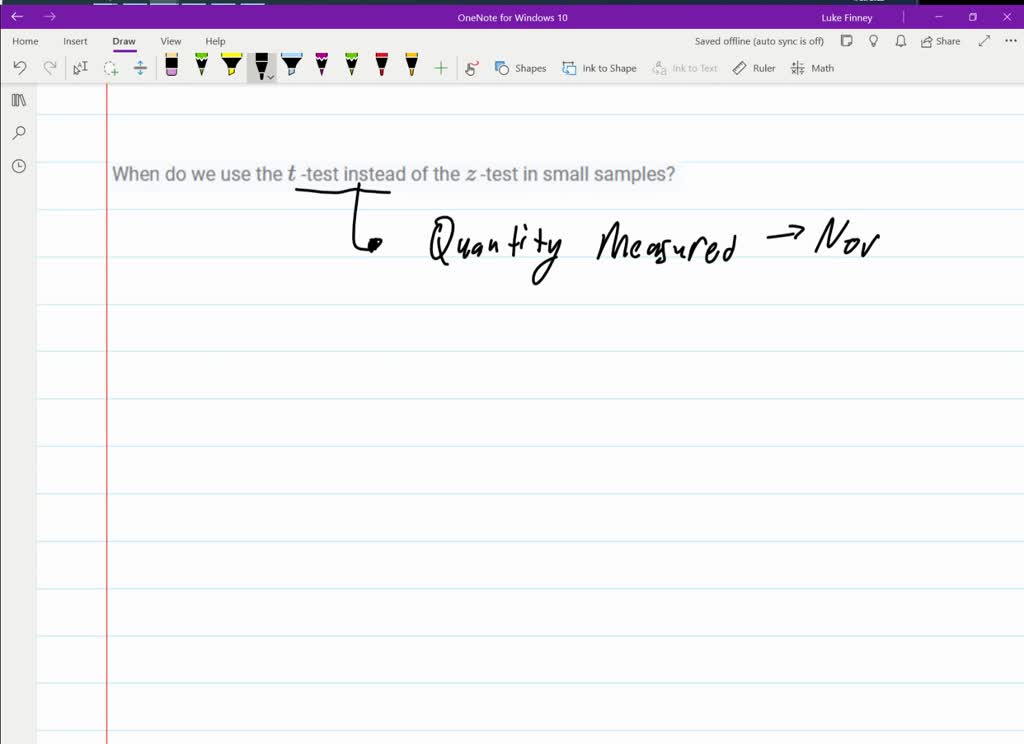Click the Insert or Remove Space tool
Screen dimensions: 1024x744
click(140, 68)
